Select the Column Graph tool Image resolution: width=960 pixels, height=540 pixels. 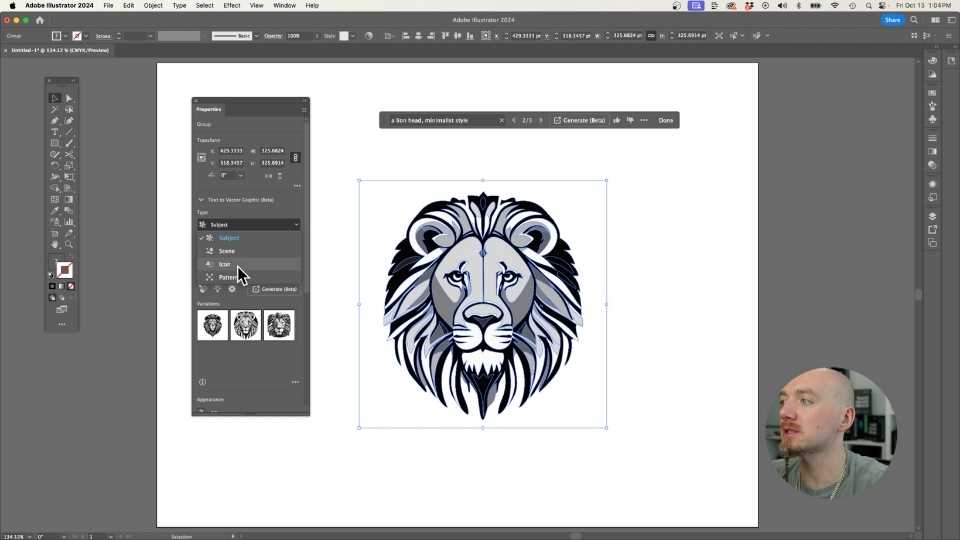69,222
